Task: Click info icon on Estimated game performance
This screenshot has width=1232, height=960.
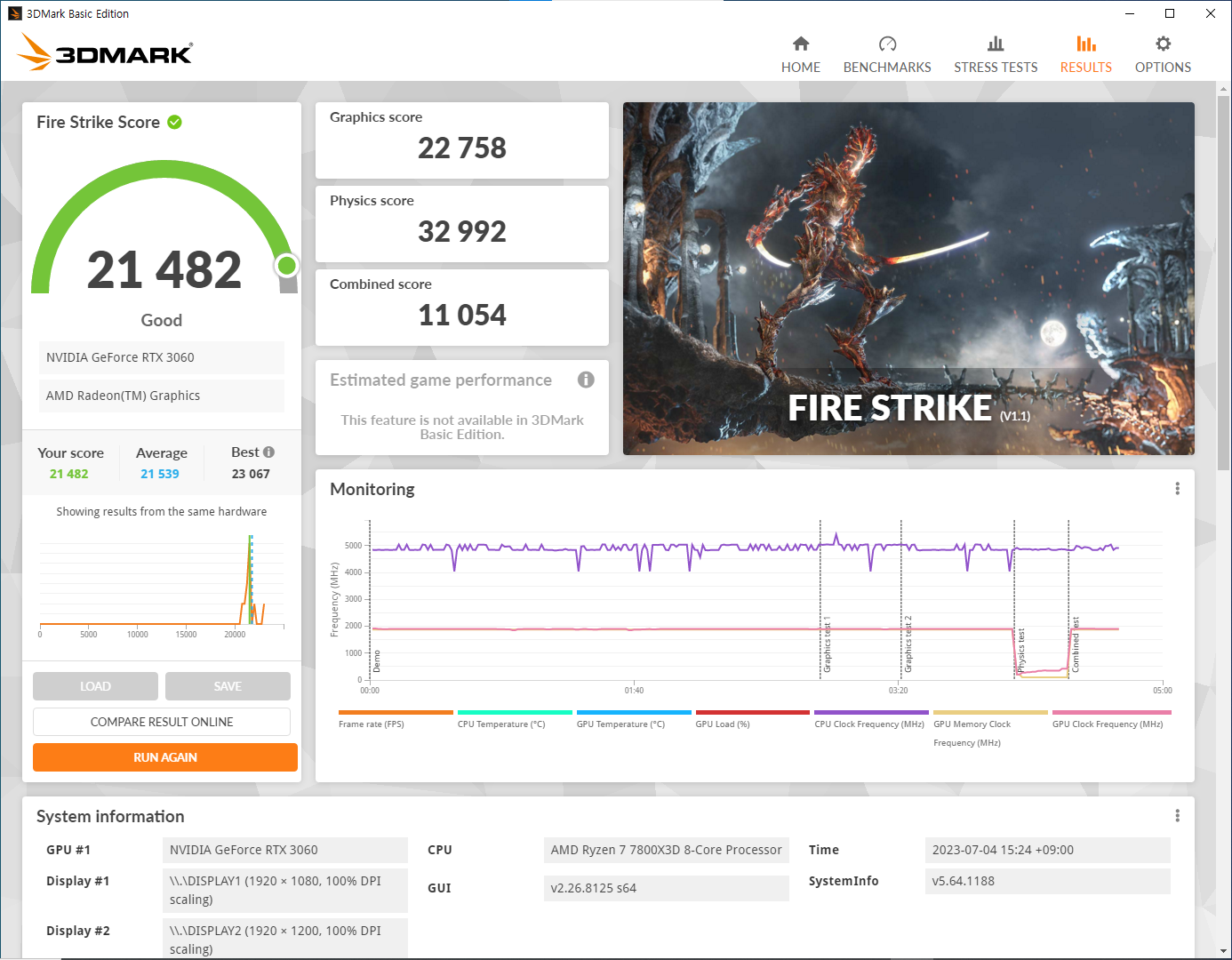Action: (x=586, y=380)
